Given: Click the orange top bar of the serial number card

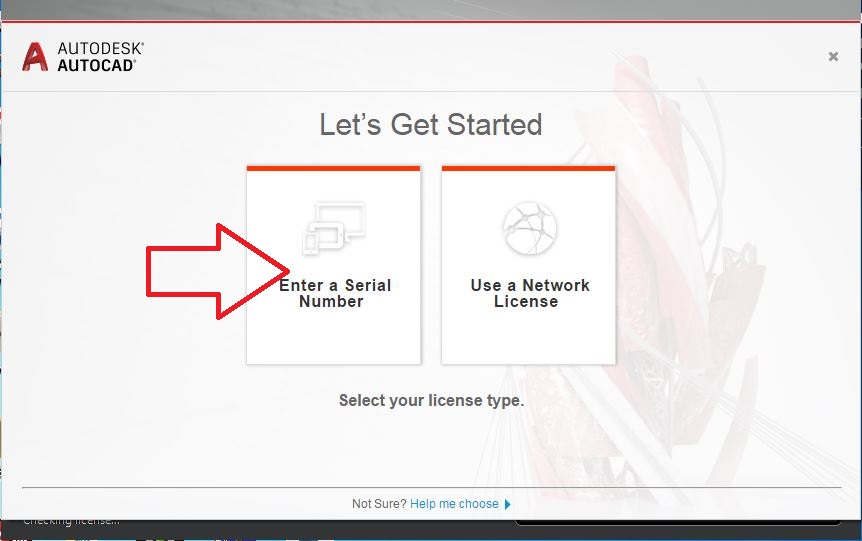Looking at the screenshot, I should 333,168.
